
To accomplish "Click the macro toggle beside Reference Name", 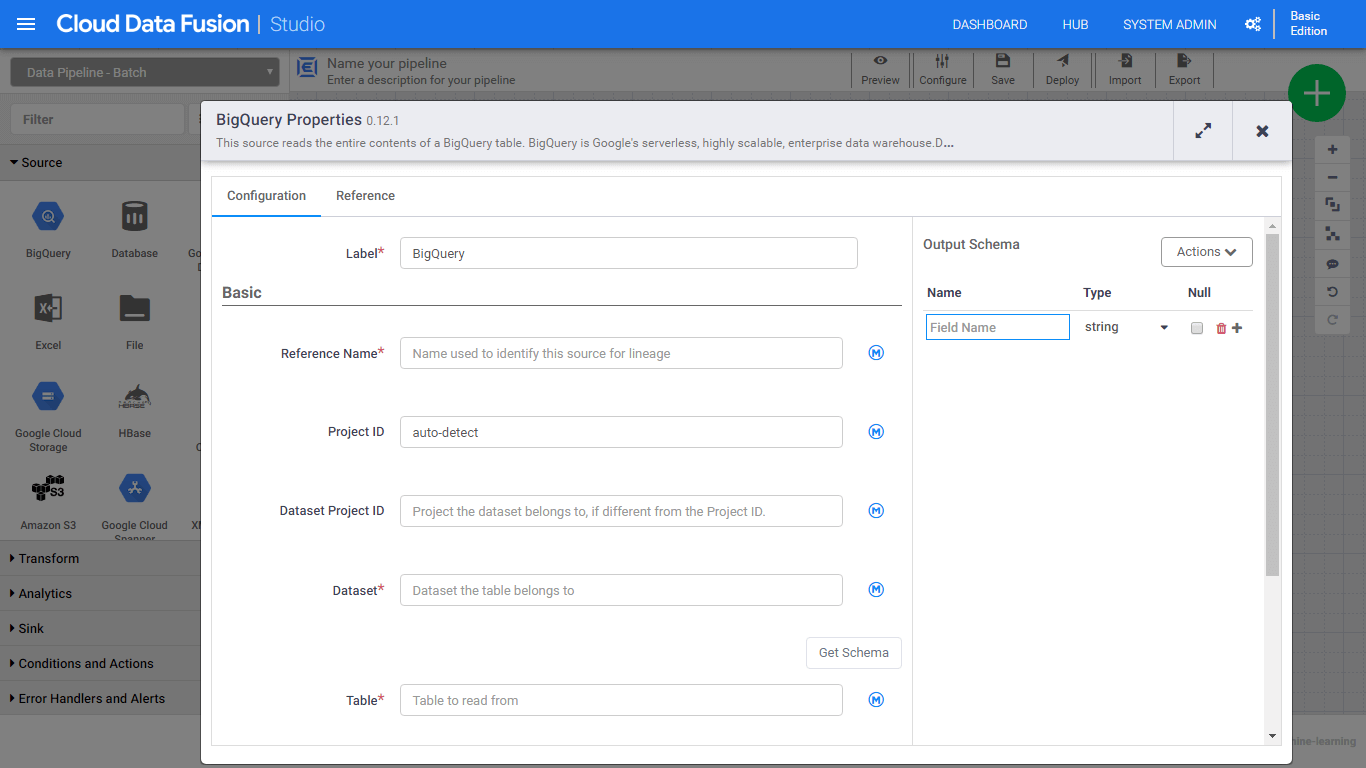I will click(876, 353).
